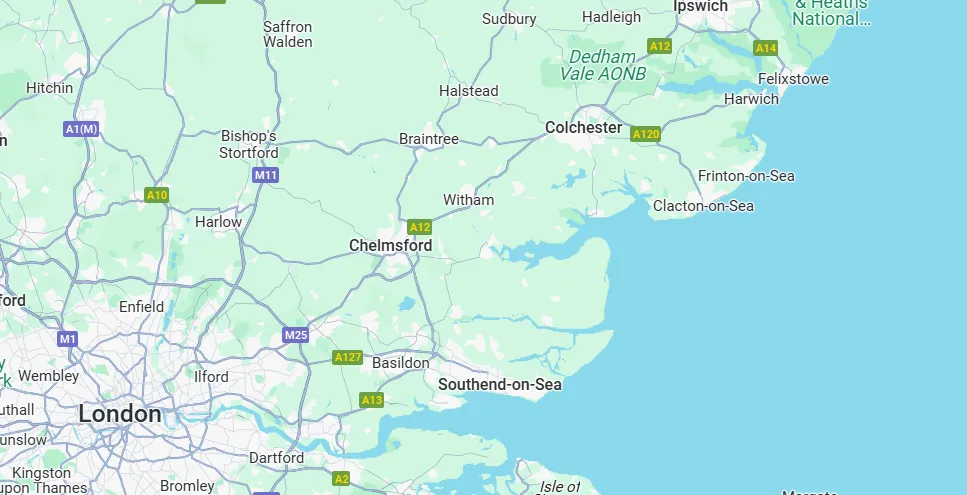The height and width of the screenshot is (495, 967).
Task: Click the A10 road shield
Action: click(x=157, y=195)
